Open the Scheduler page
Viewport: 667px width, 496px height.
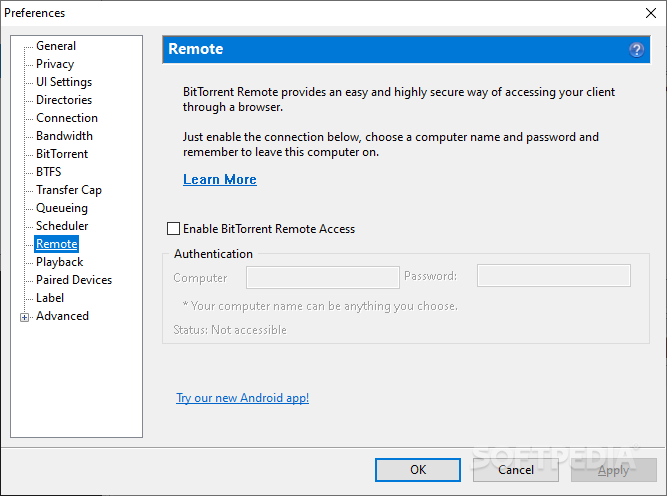(x=62, y=226)
